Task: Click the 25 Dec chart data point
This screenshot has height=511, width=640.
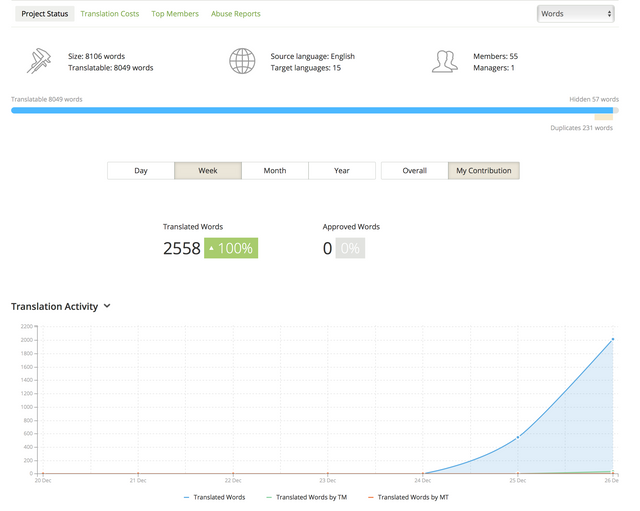Action: tap(518, 438)
